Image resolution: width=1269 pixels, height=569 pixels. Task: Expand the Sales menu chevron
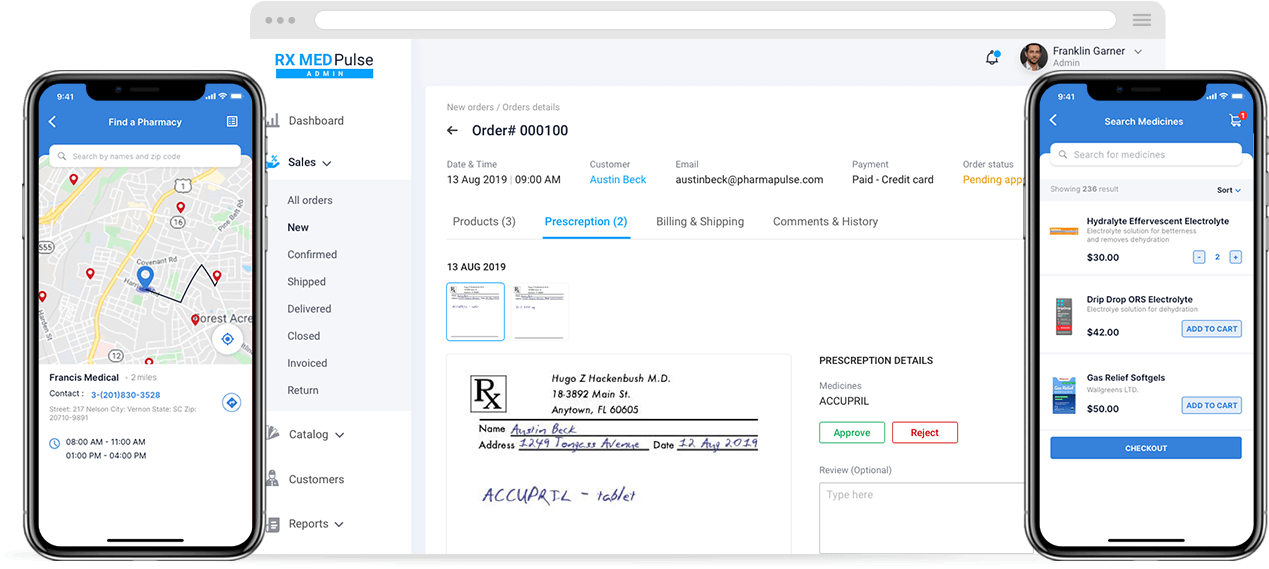coord(327,163)
